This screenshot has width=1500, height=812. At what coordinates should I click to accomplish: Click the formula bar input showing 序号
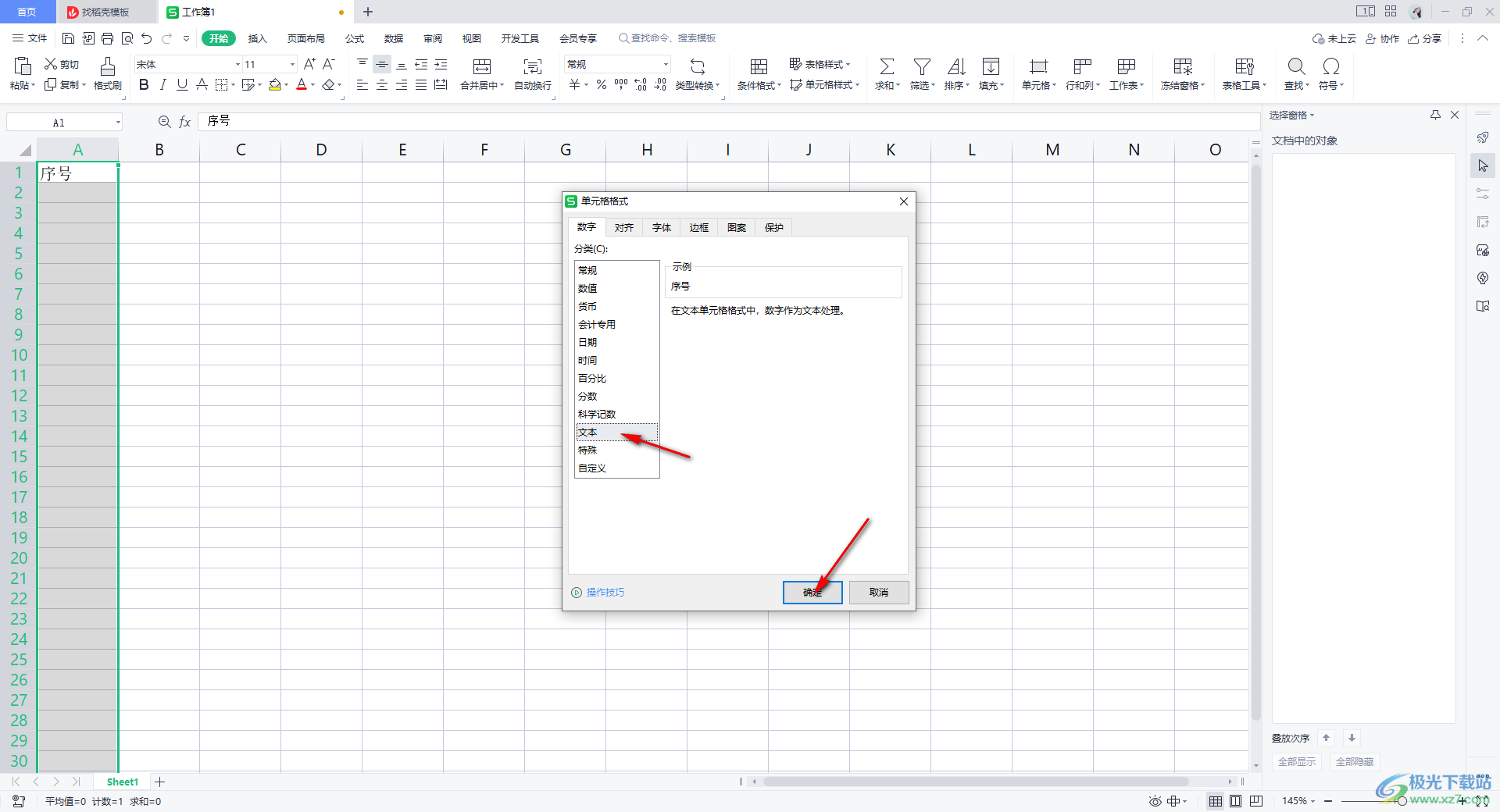coord(728,121)
